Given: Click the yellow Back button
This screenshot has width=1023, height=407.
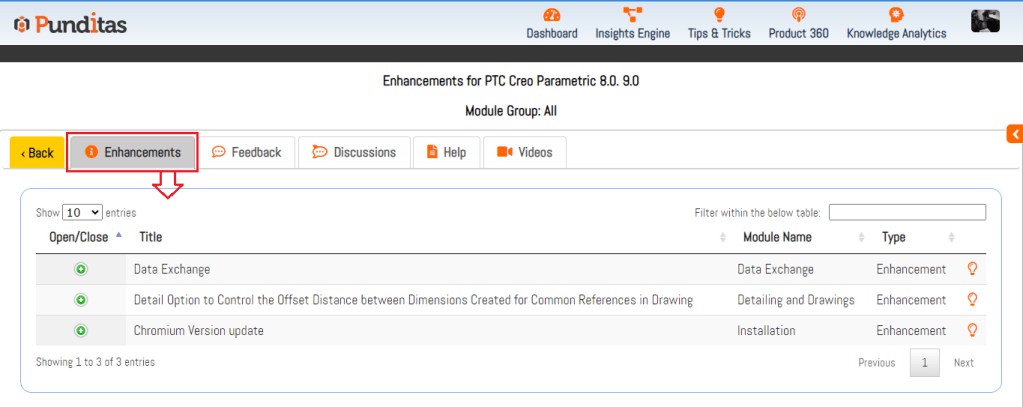Looking at the screenshot, I should [37, 153].
